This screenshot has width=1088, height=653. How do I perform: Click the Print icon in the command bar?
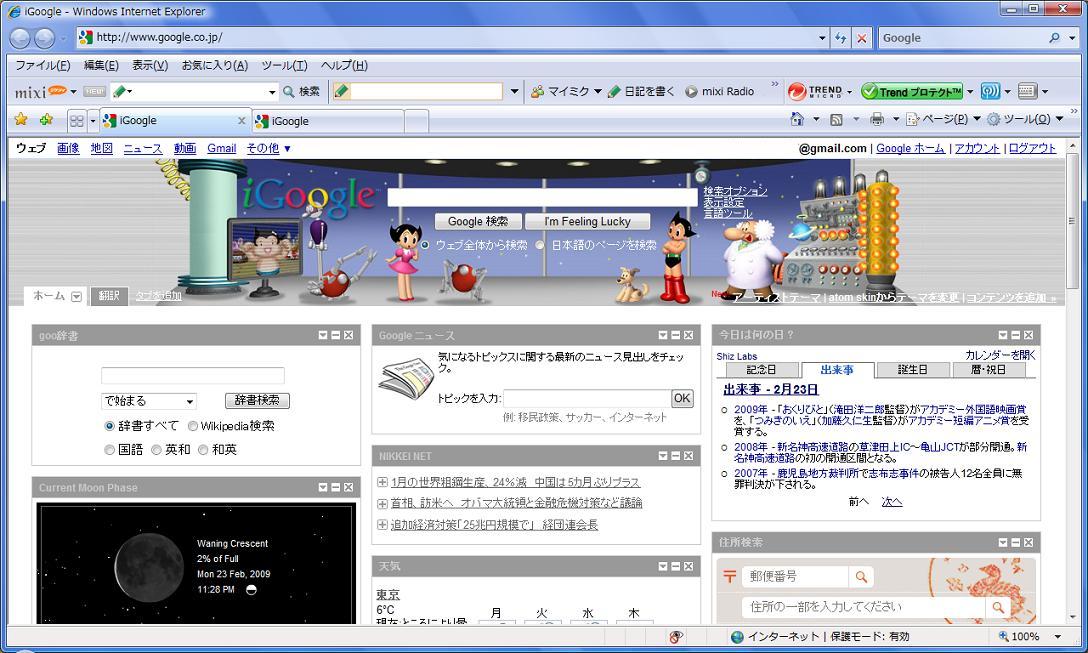pyautogui.click(x=877, y=119)
